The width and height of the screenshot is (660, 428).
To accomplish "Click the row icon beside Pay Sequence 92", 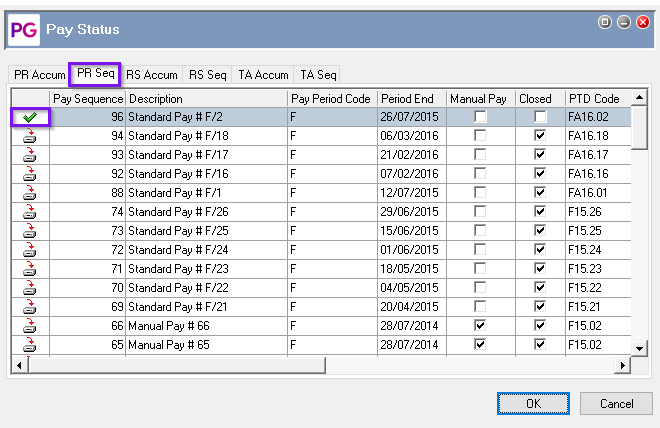I will [29, 173].
